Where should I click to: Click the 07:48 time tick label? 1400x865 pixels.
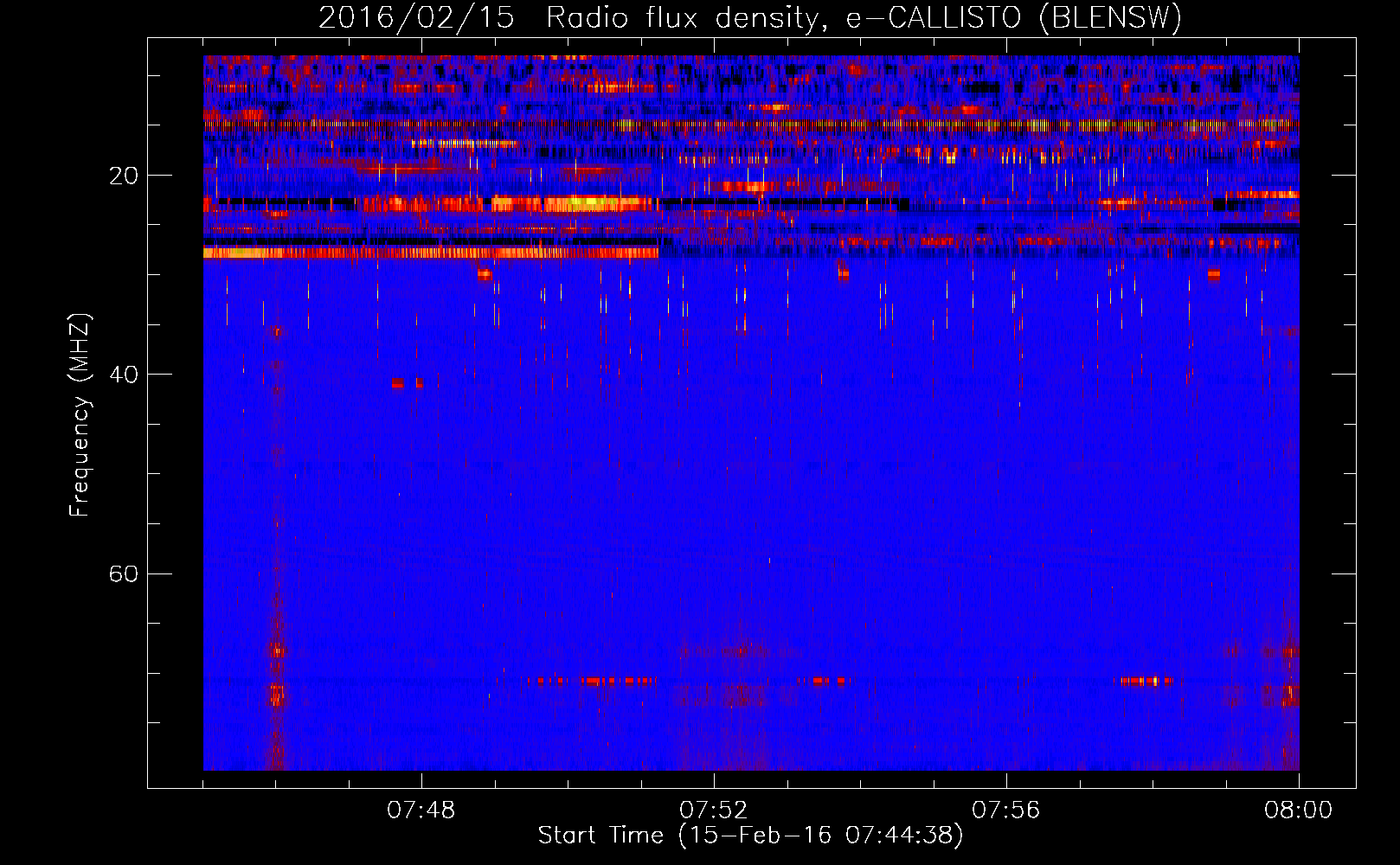(x=421, y=811)
